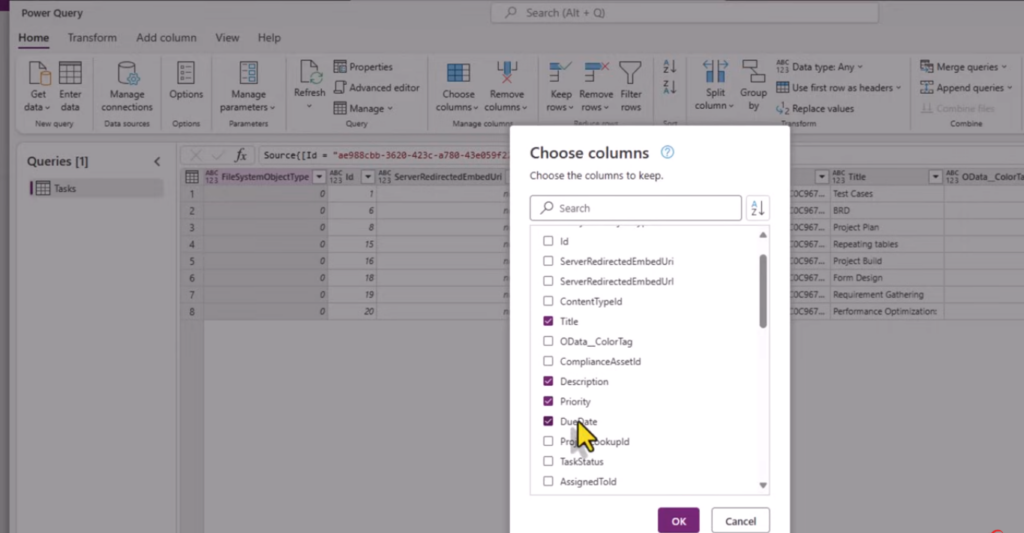
Task: Uncheck the Title checkbox
Action: coord(548,321)
